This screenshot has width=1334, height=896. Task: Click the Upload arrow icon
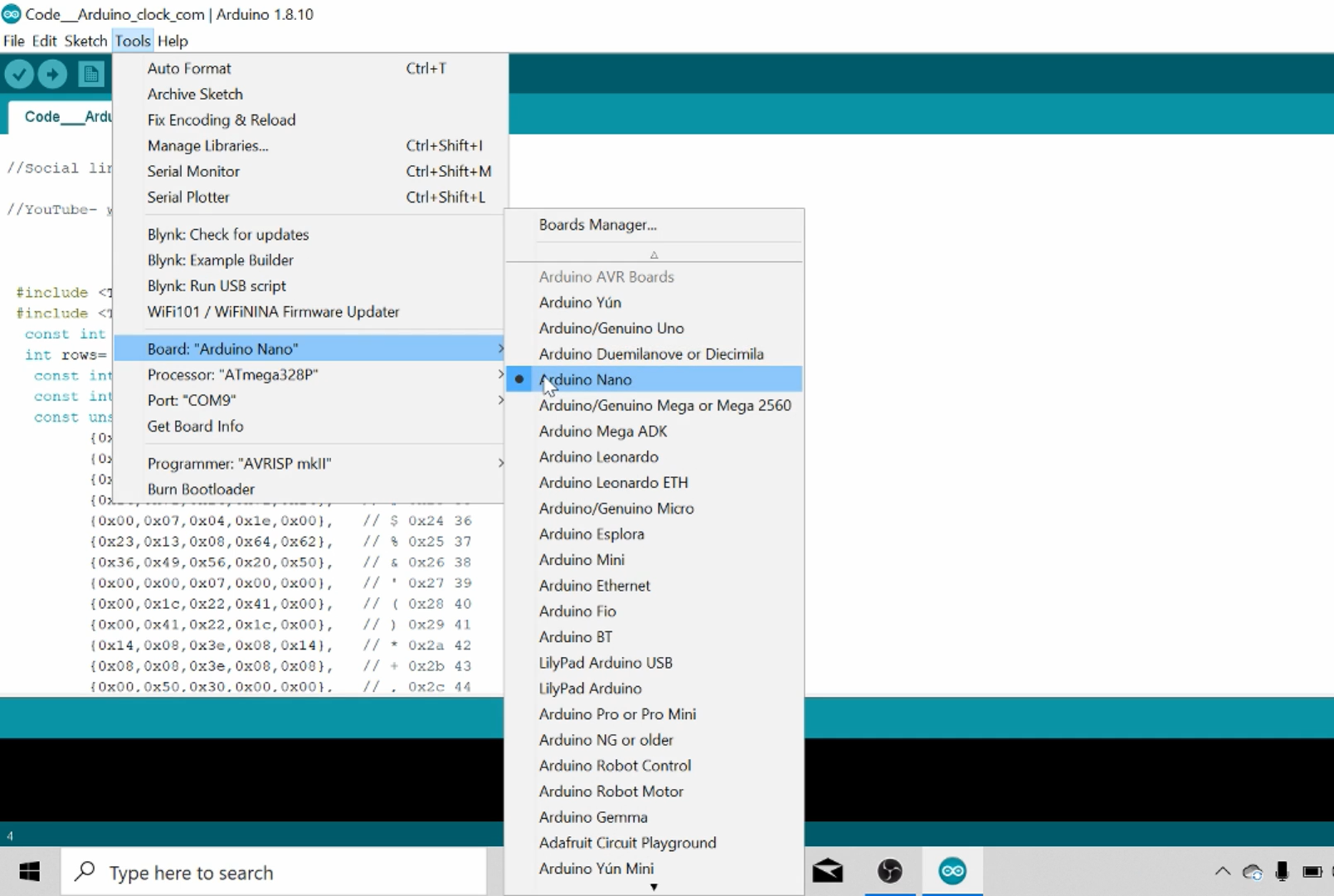[52, 74]
